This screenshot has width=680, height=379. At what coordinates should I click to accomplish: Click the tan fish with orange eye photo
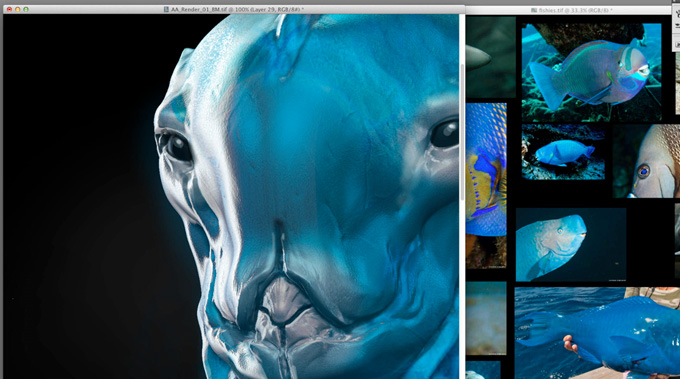(x=647, y=161)
